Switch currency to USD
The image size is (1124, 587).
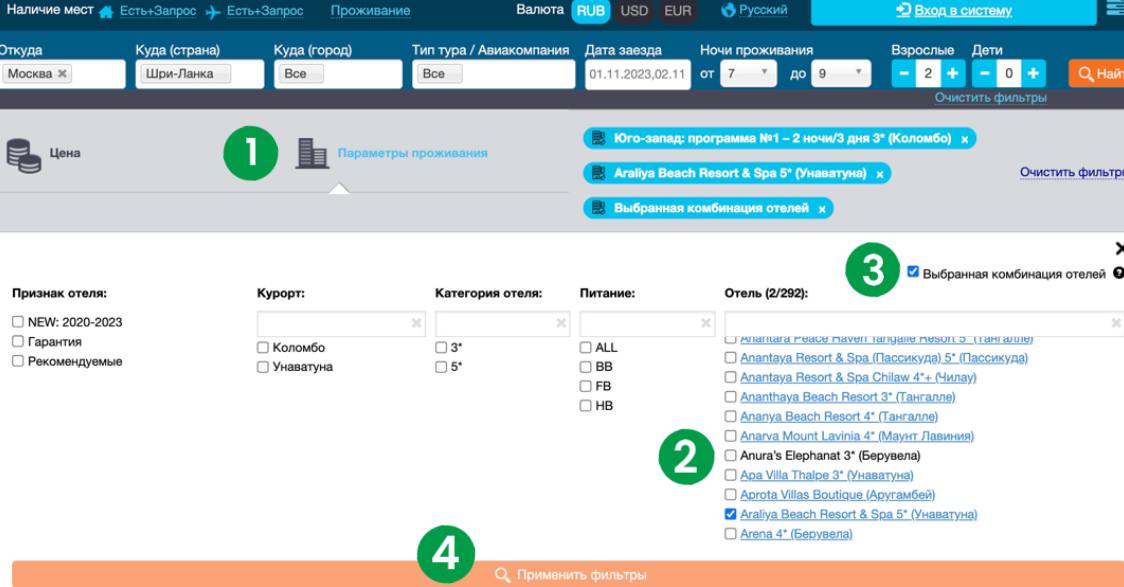tap(634, 11)
